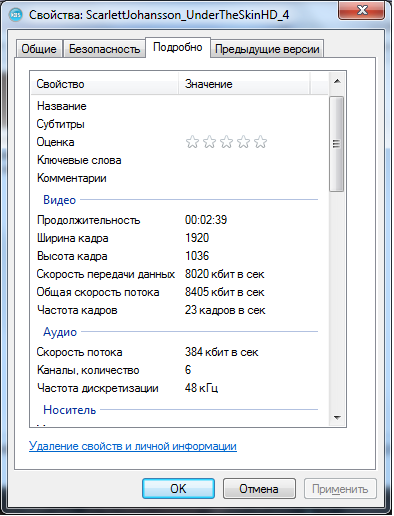Click value 8020 кбит в сек

pyautogui.click(x=225, y=274)
